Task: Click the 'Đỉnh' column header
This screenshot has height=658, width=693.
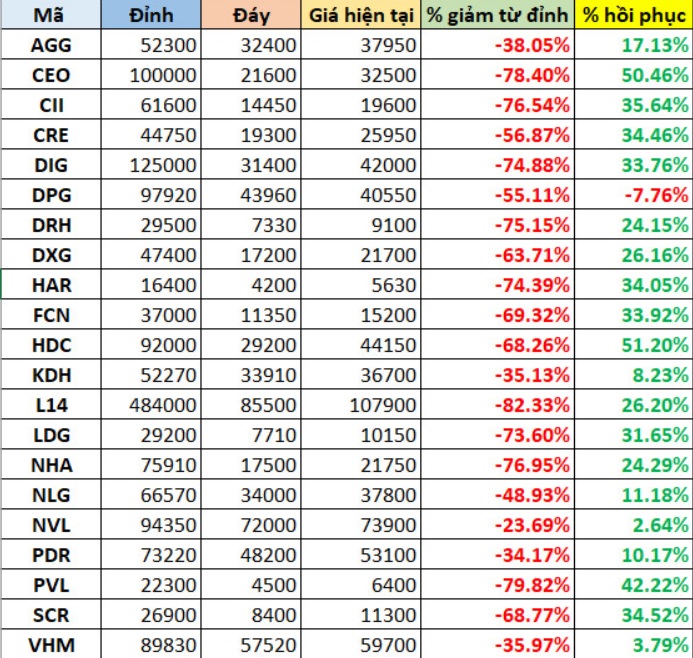Action: click(151, 15)
